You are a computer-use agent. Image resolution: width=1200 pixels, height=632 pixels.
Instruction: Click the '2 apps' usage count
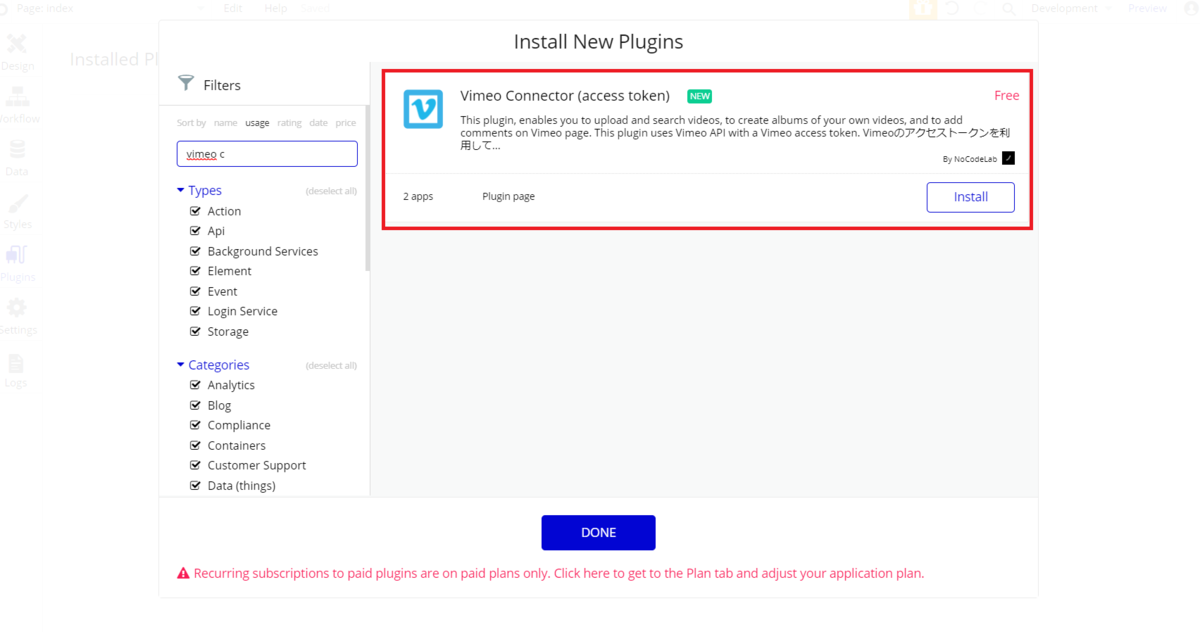point(418,196)
